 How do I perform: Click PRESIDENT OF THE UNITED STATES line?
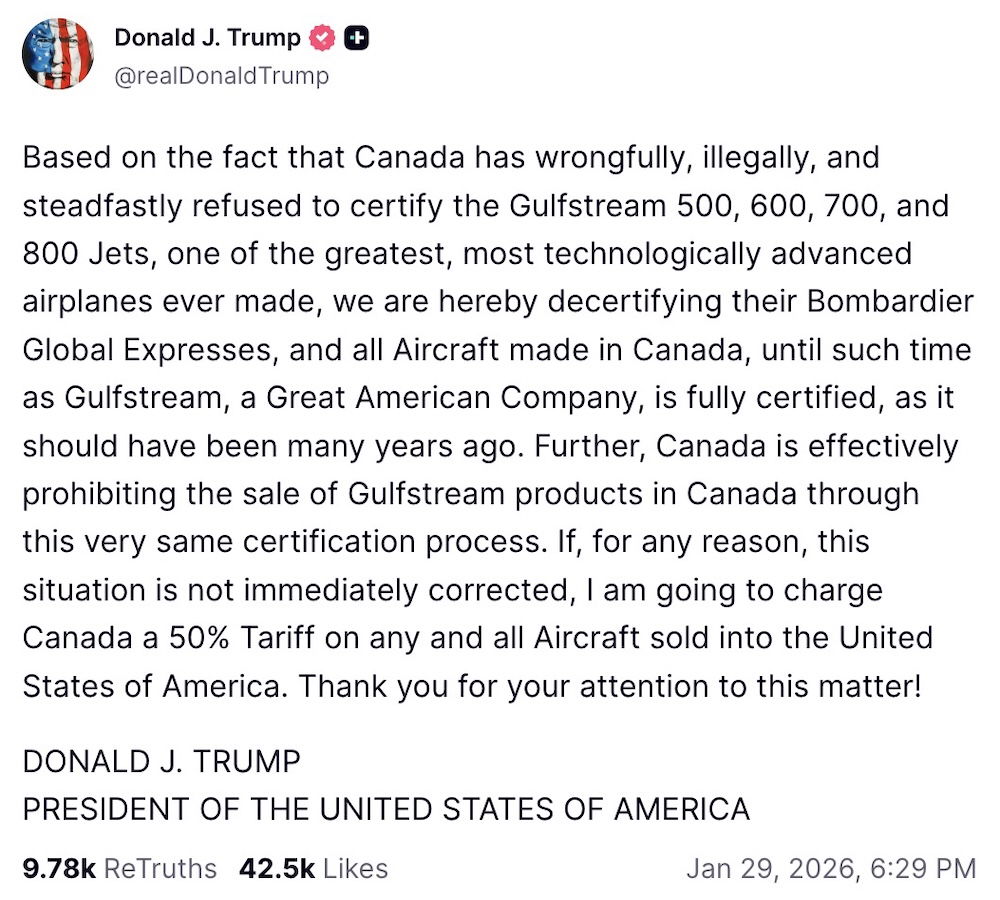tap(386, 808)
